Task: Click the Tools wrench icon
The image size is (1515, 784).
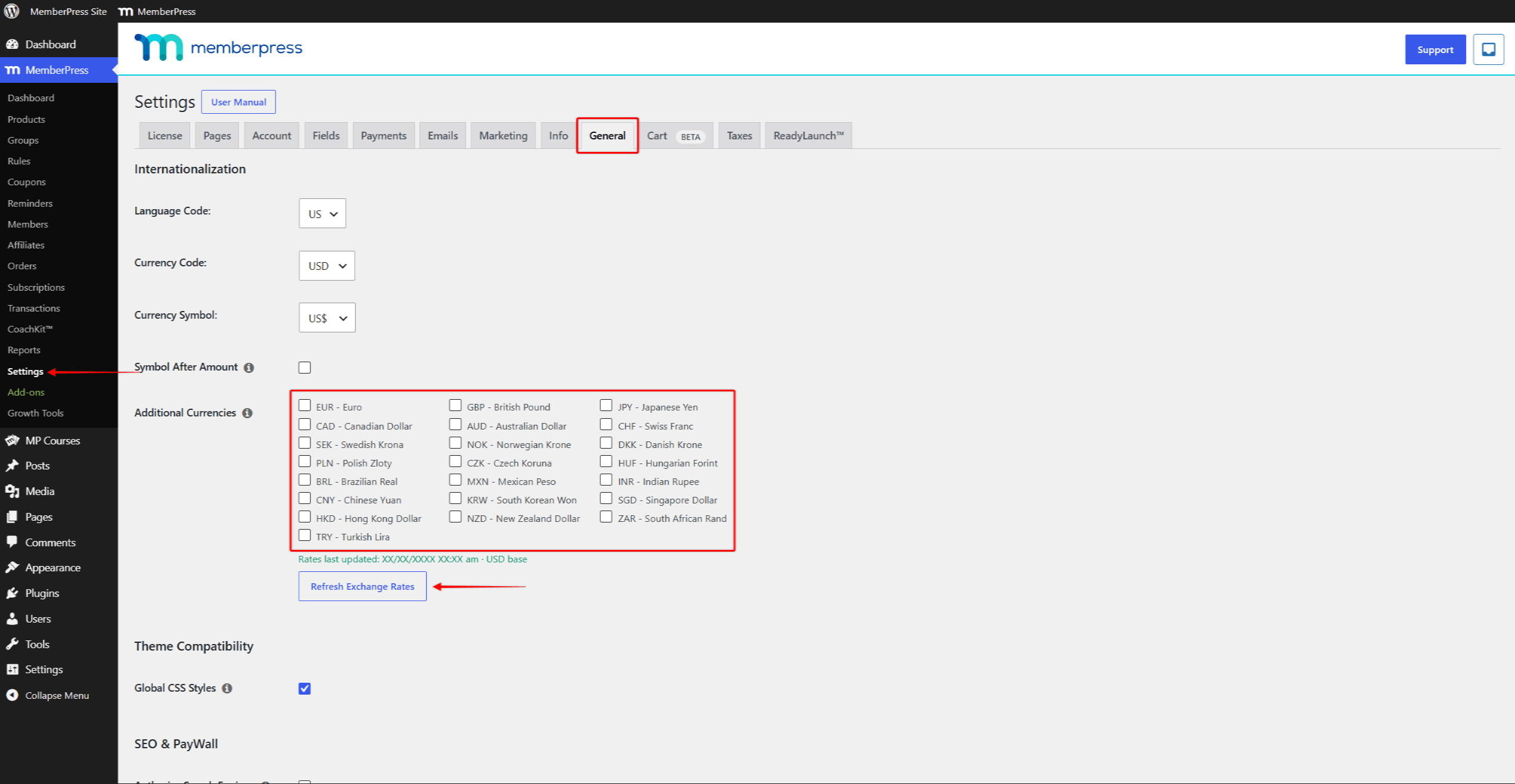Action: click(12, 644)
